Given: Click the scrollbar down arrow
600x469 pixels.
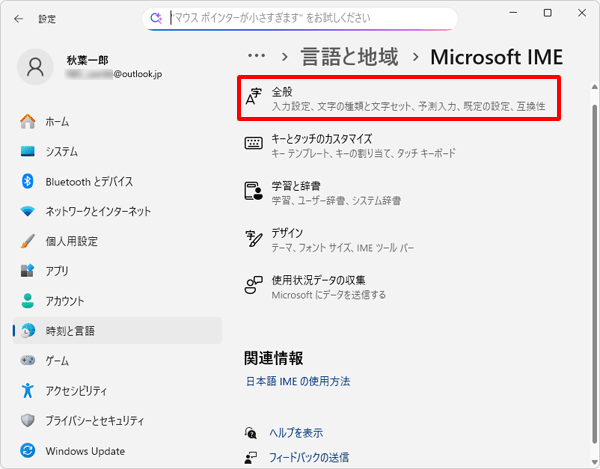Looking at the screenshot, I should point(594,461).
